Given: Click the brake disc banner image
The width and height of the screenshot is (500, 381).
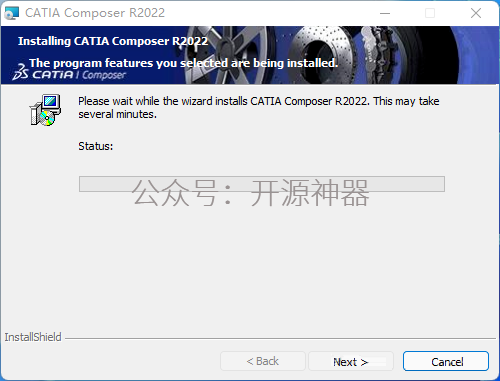Looking at the screenshot, I should pyautogui.click(x=320, y=53).
